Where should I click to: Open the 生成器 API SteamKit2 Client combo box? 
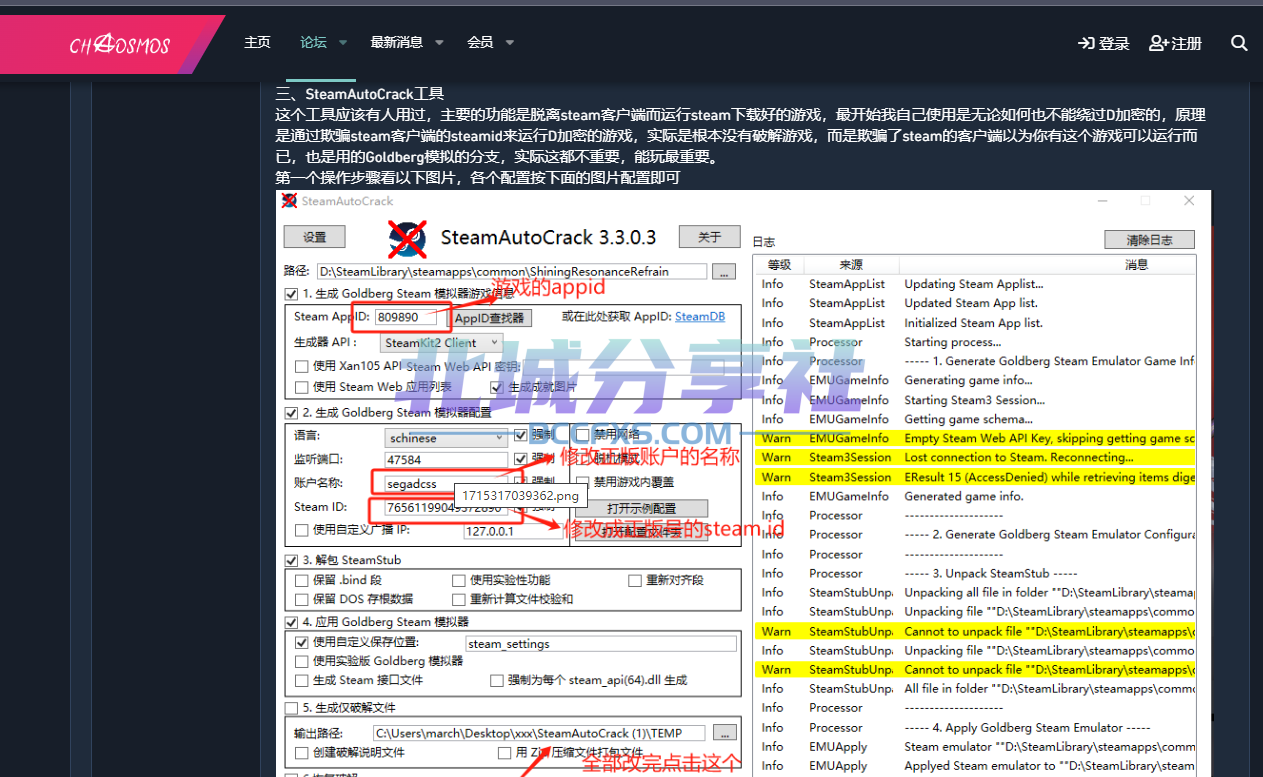pos(443,342)
